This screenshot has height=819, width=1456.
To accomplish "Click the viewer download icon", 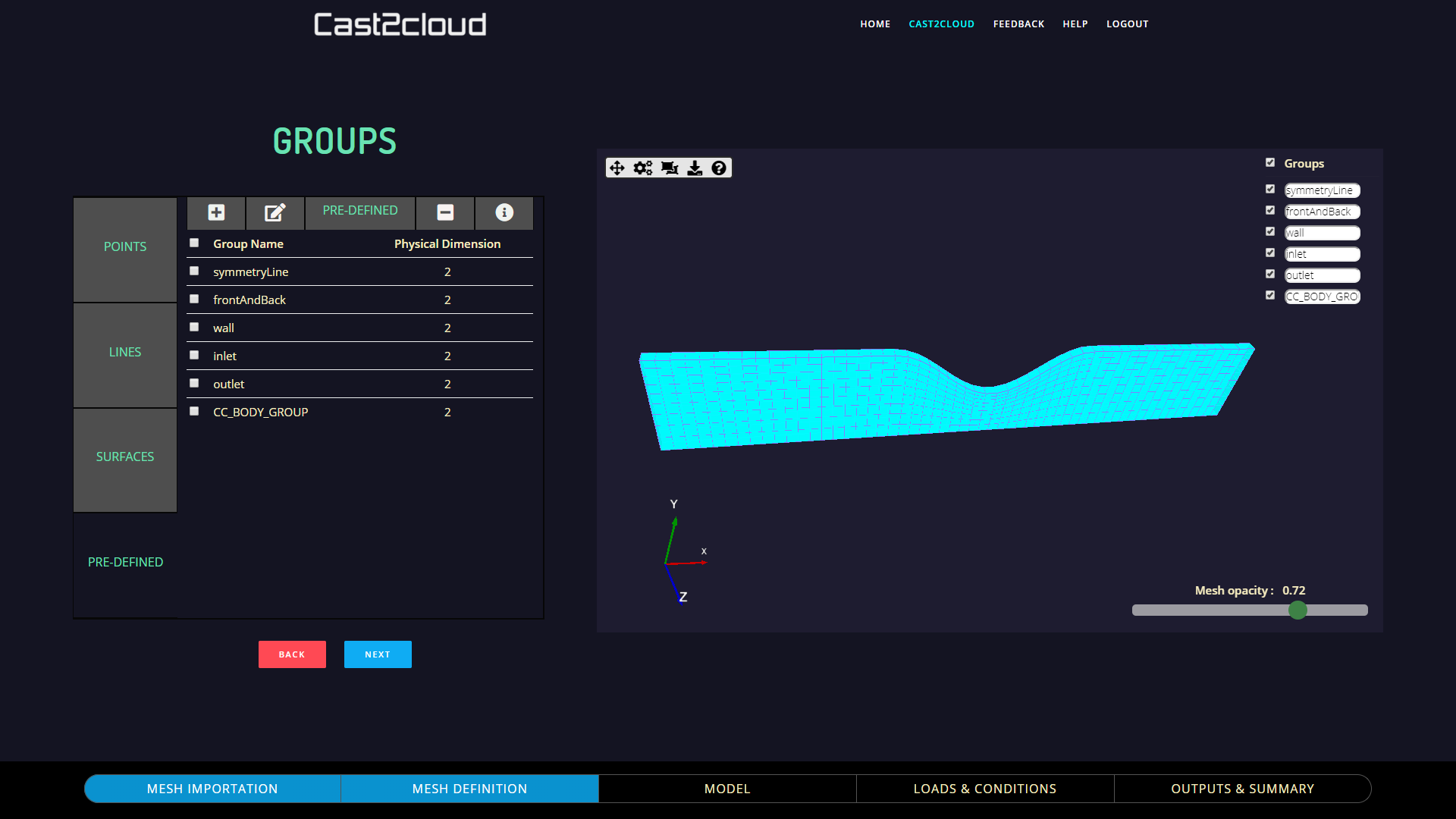I will tap(695, 168).
